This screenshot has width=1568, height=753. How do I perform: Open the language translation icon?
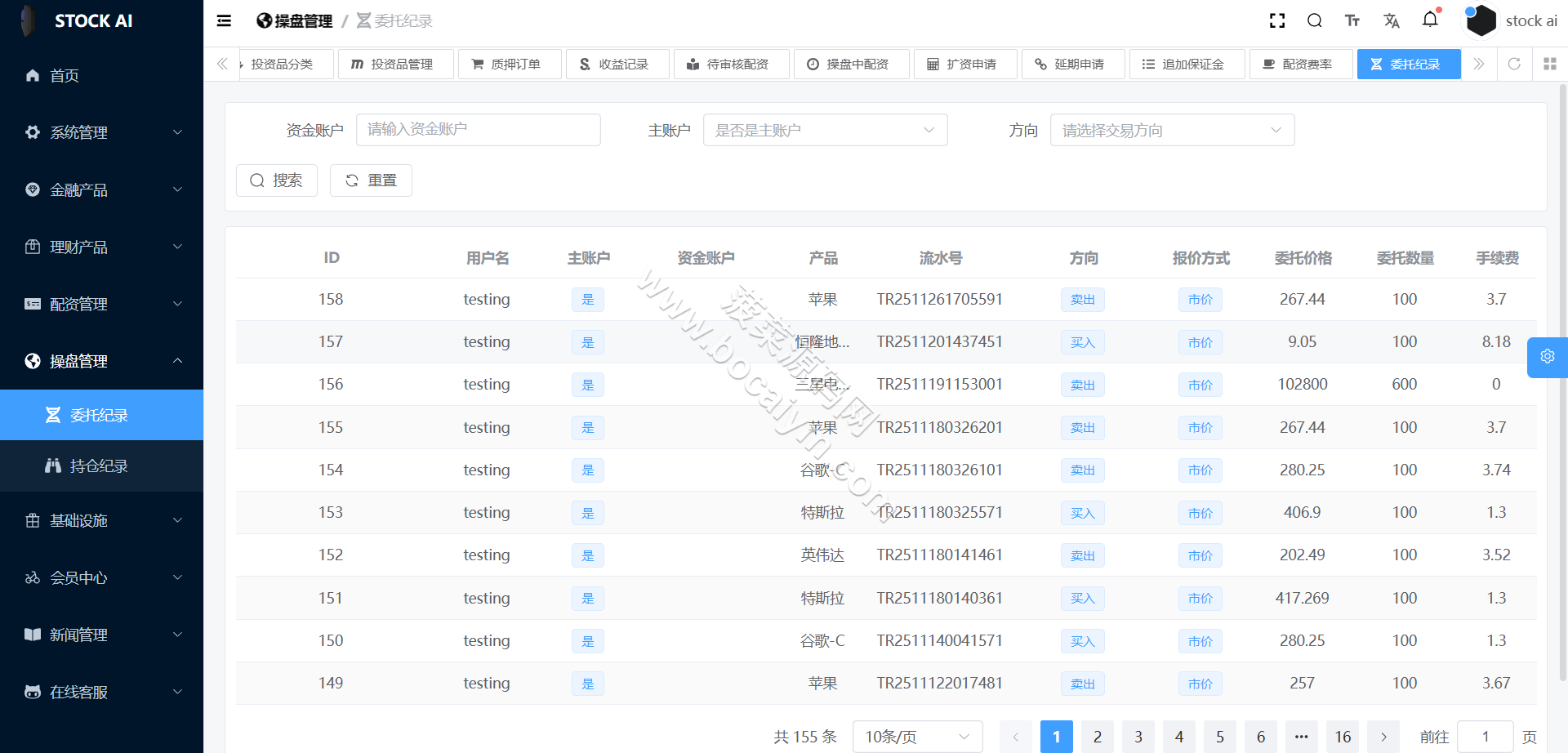[1392, 21]
